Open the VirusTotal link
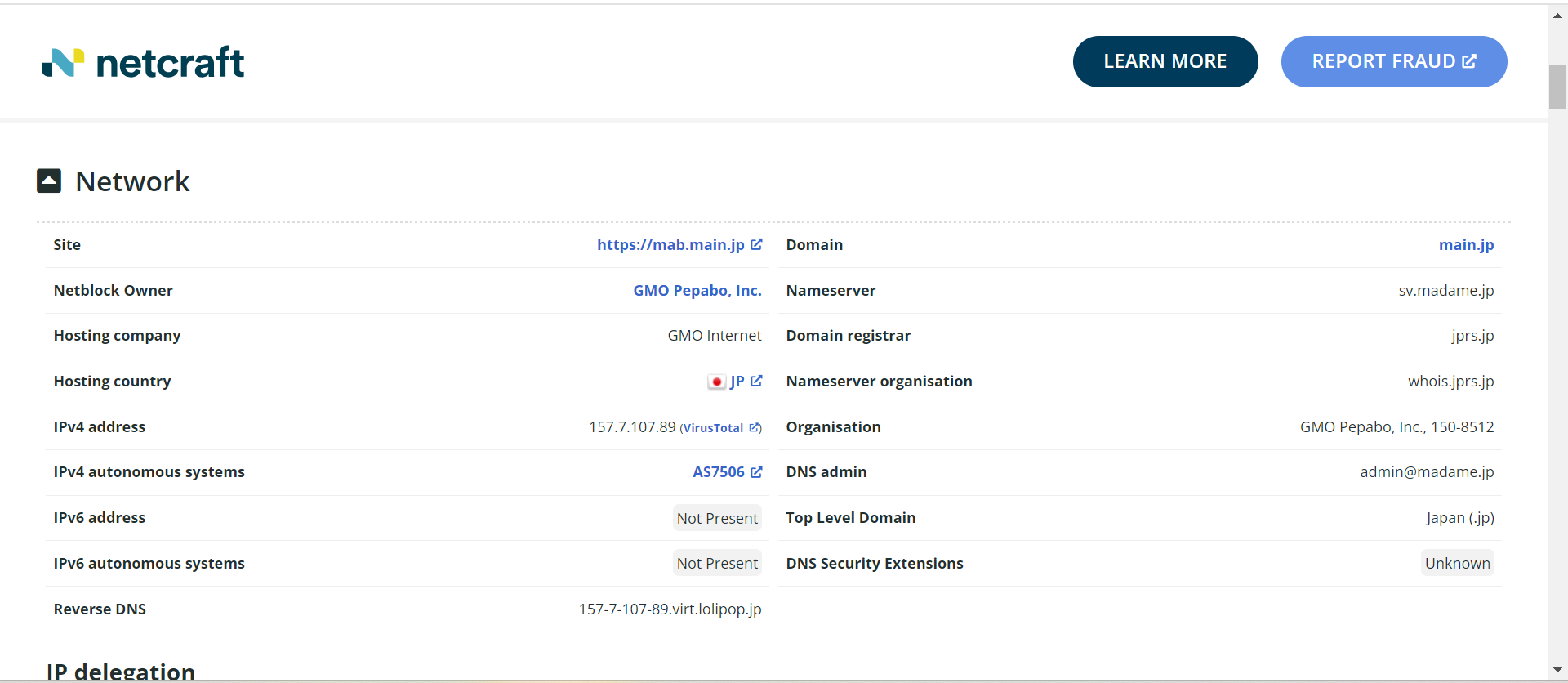 pyautogui.click(x=713, y=427)
